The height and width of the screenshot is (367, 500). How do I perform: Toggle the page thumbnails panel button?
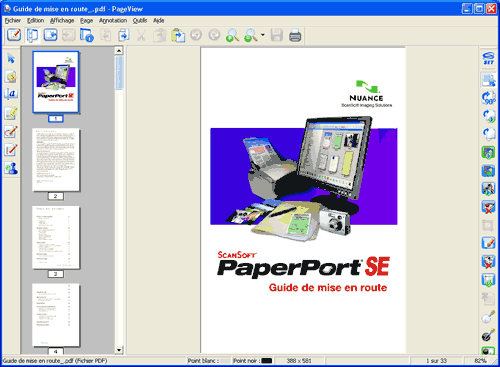(x=32, y=35)
